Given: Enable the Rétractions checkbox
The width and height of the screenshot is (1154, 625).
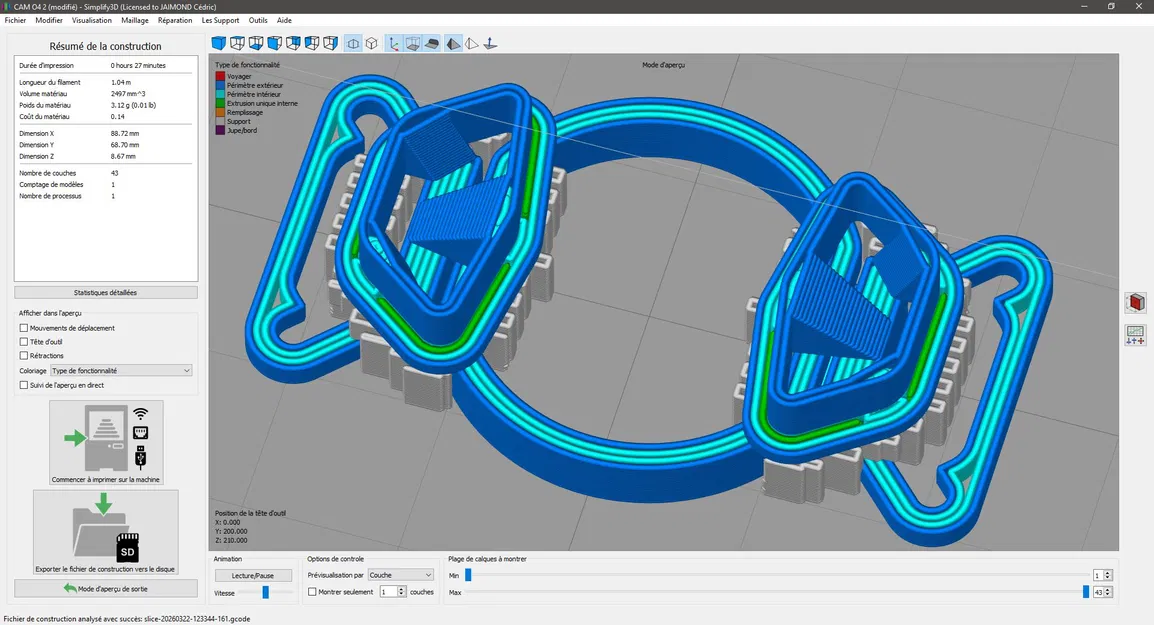Looking at the screenshot, I should pyautogui.click(x=24, y=356).
